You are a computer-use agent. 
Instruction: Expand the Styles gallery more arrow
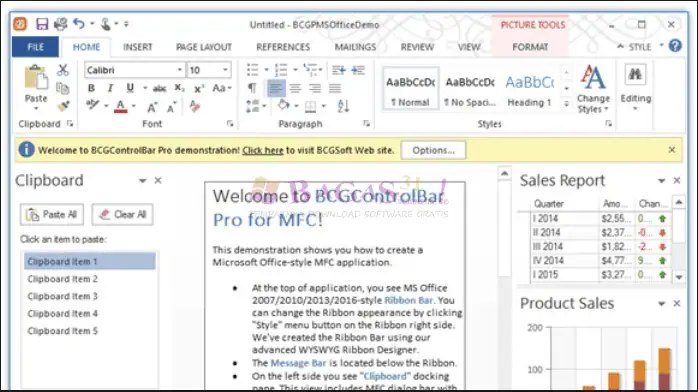(566, 103)
